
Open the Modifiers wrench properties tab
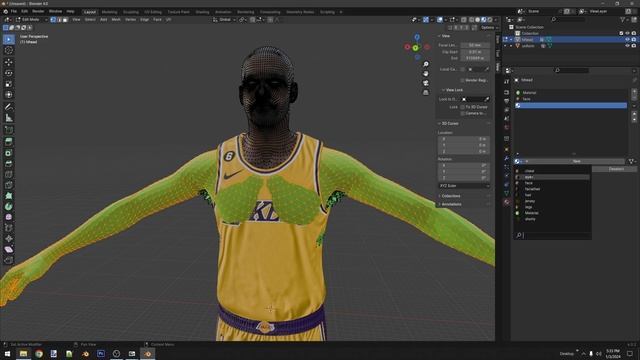tap(507, 158)
